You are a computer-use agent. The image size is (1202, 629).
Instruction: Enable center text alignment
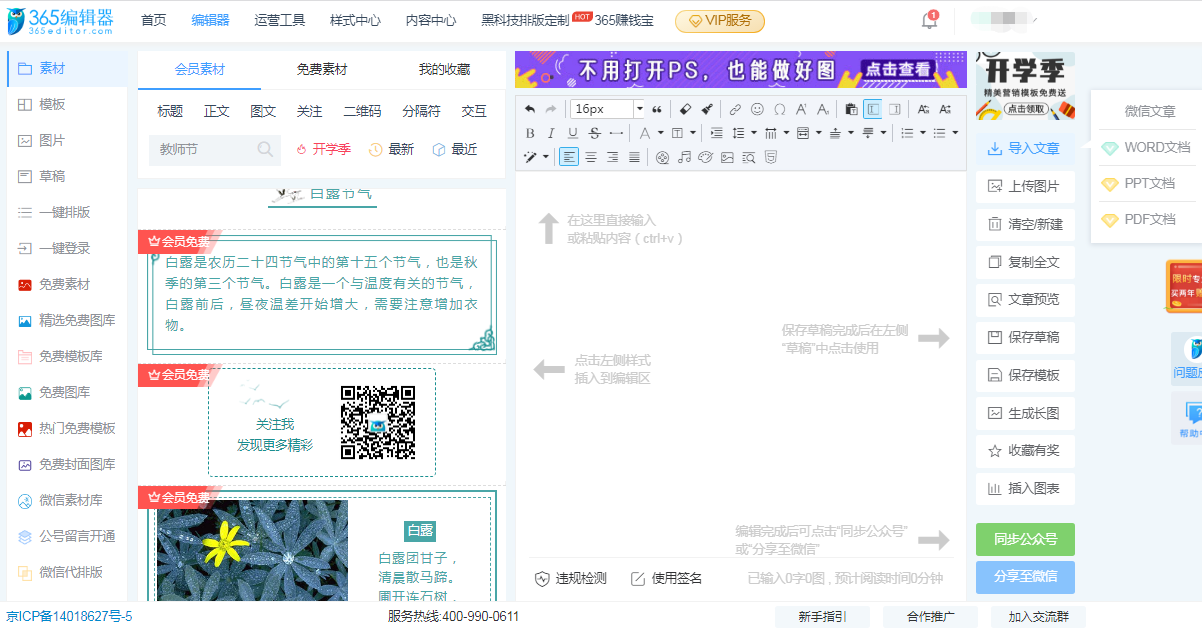[x=590, y=155]
